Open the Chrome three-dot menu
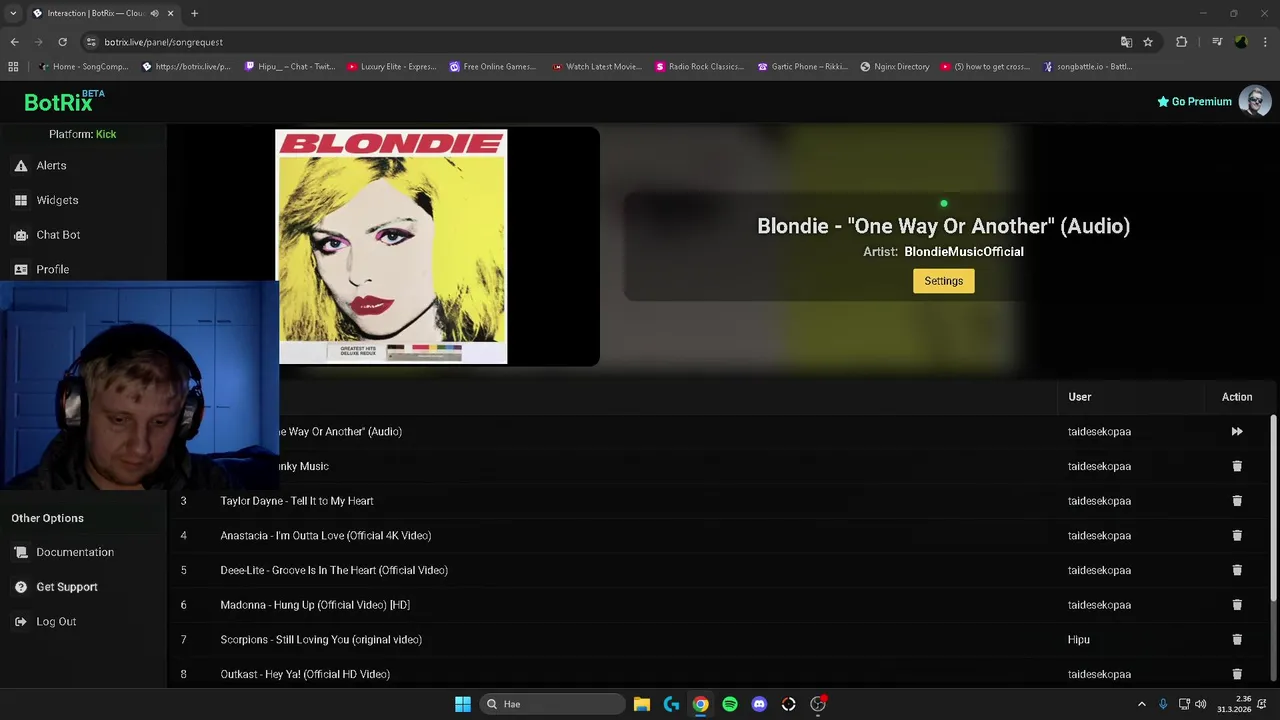The width and height of the screenshot is (1280, 720). pos(1266,42)
